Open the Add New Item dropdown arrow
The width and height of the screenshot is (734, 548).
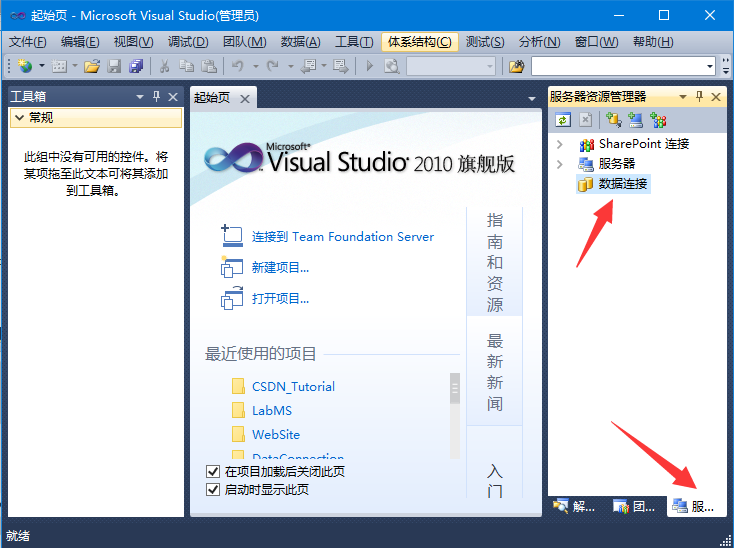[x=75, y=66]
